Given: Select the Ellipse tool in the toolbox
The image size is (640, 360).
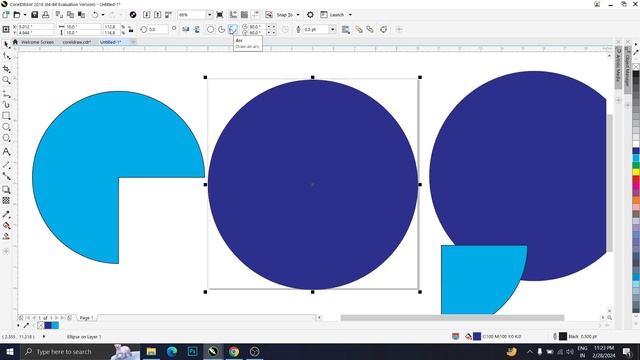Looking at the screenshot, I should pos(6,127).
